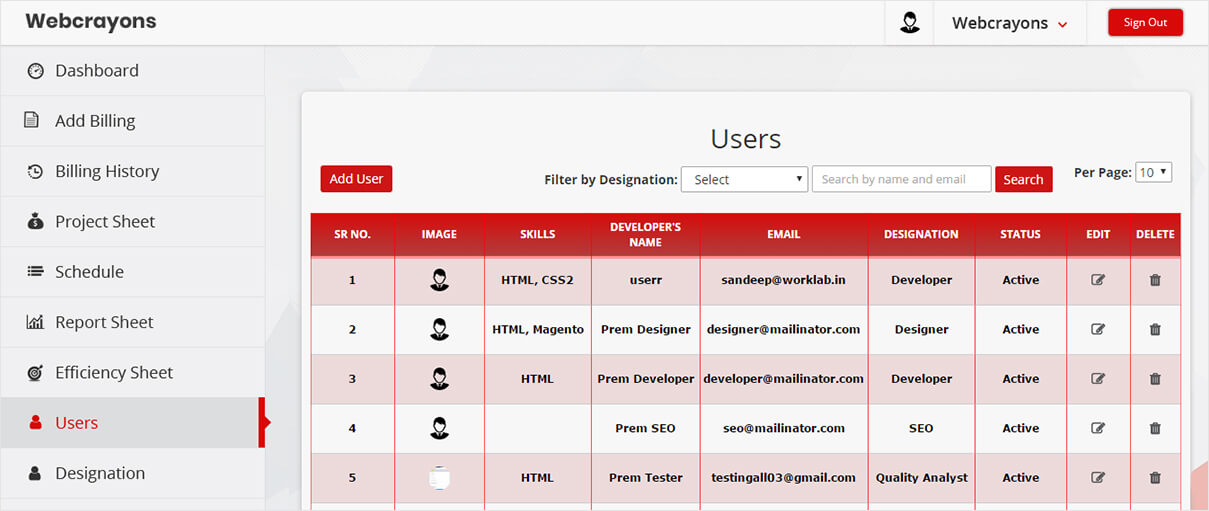Delete the Prem Tester user row
1209x511 pixels.
point(1155,477)
